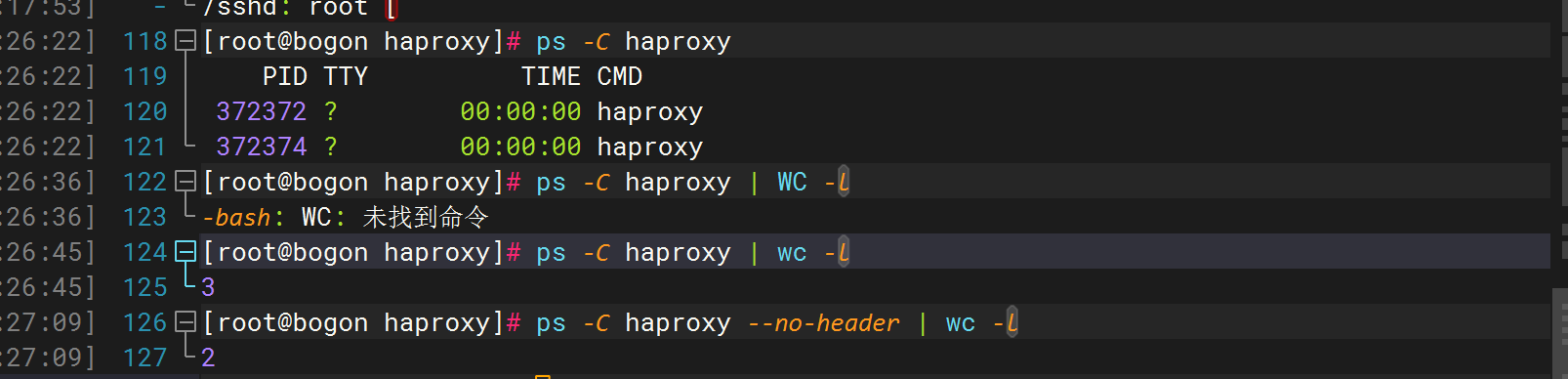Click the 'PID TTY' header text
This screenshot has height=379, width=1568.
point(315,77)
